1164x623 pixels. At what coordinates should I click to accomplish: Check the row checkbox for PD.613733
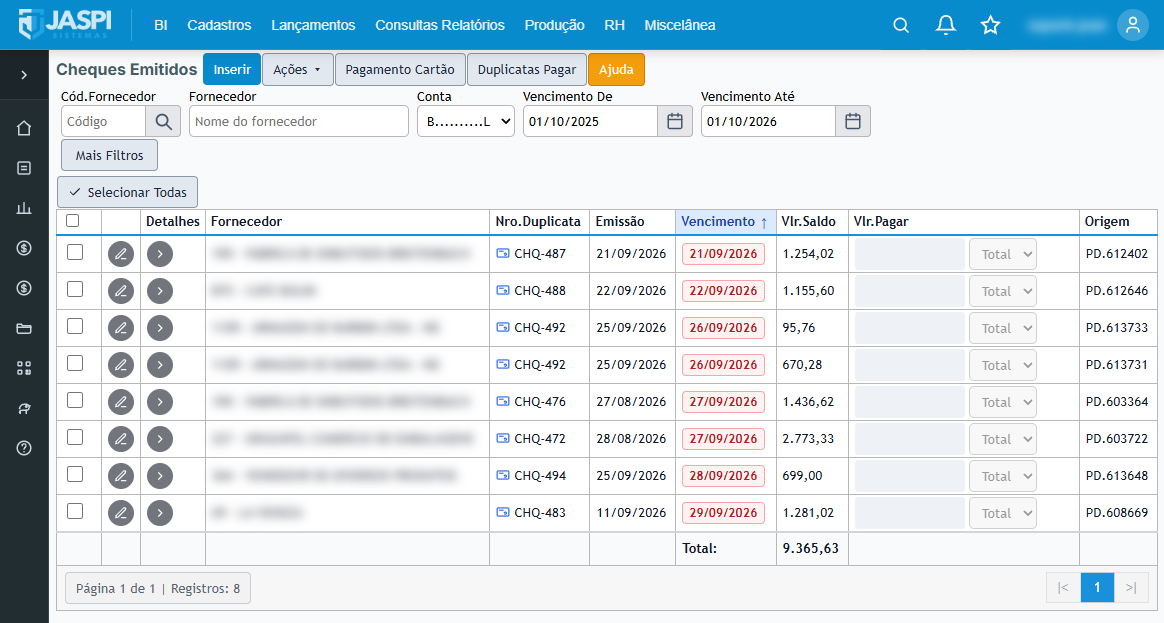pyautogui.click(x=75, y=327)
